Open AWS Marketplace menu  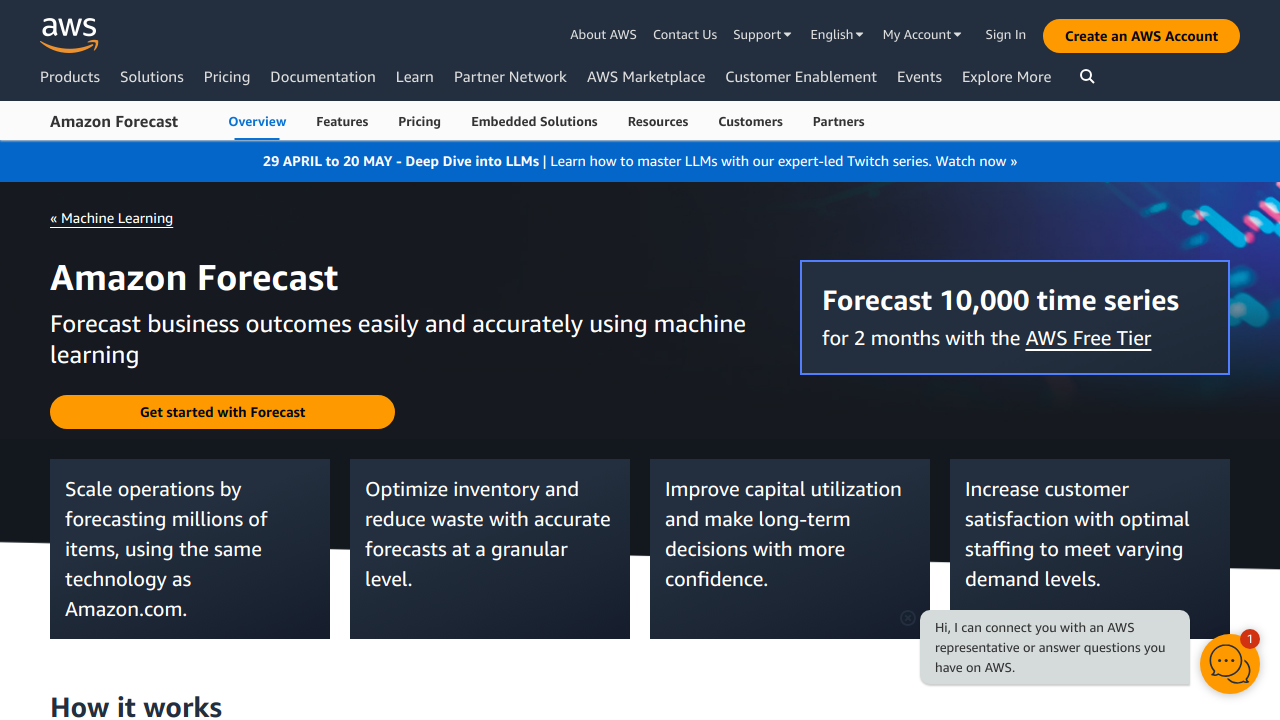click(646, 77)
